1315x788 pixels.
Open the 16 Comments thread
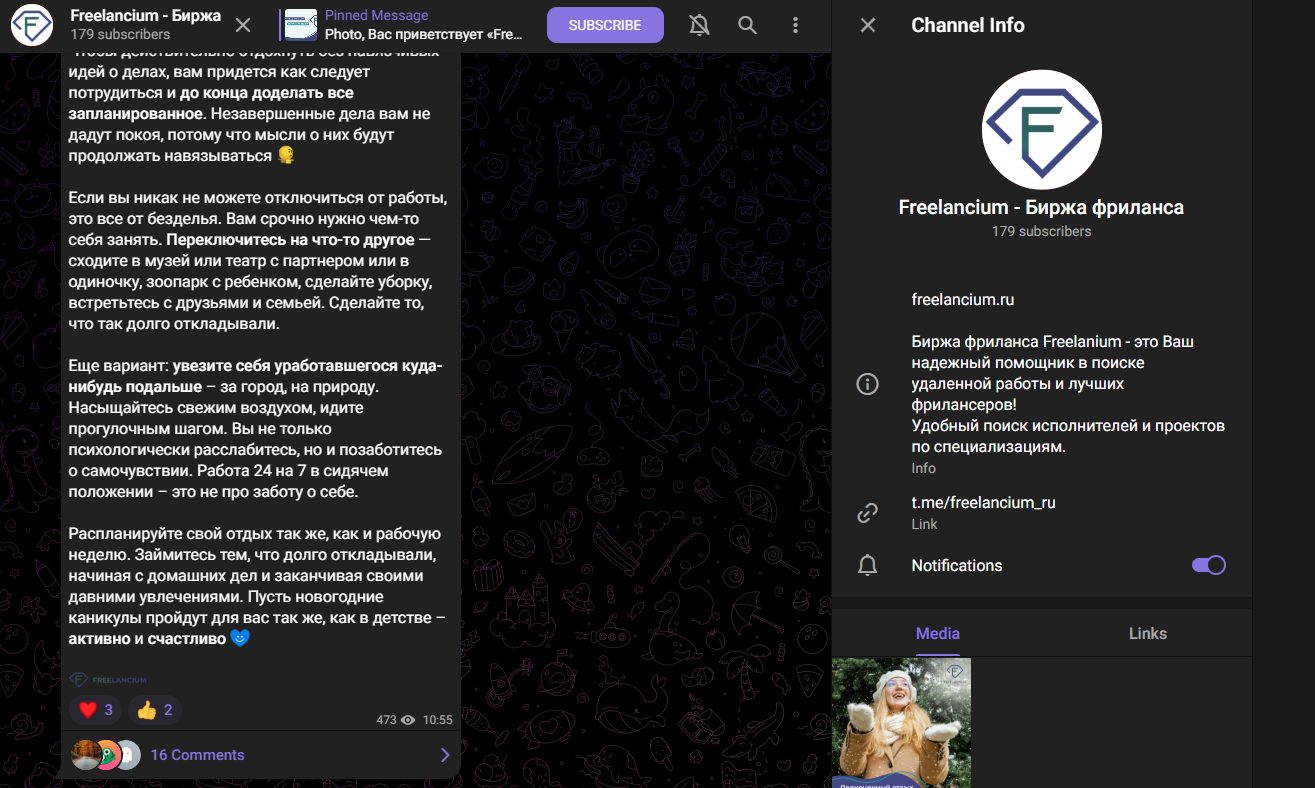[197, 755]
